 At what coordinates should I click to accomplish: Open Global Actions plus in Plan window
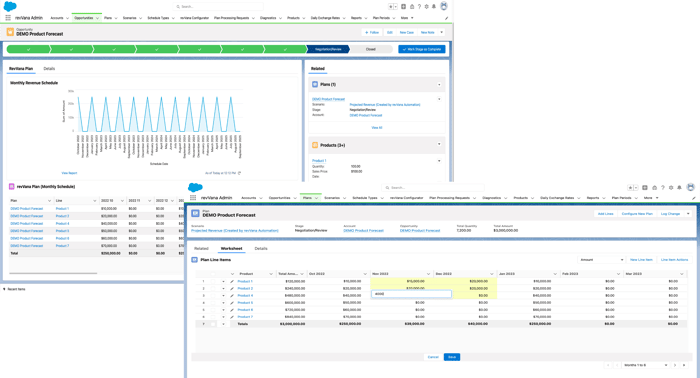pyautogui.click(x=645, y=188)
